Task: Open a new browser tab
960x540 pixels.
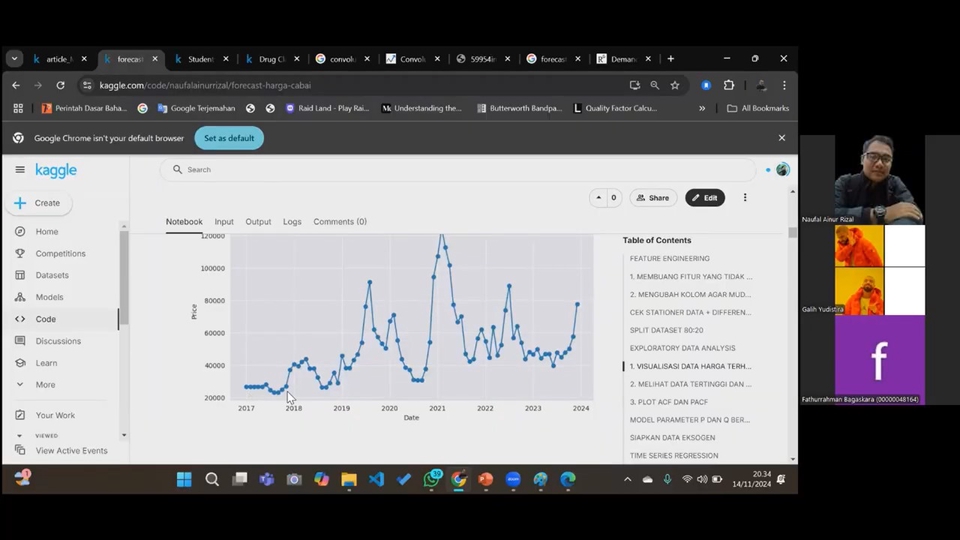Action: click(670, 59)
